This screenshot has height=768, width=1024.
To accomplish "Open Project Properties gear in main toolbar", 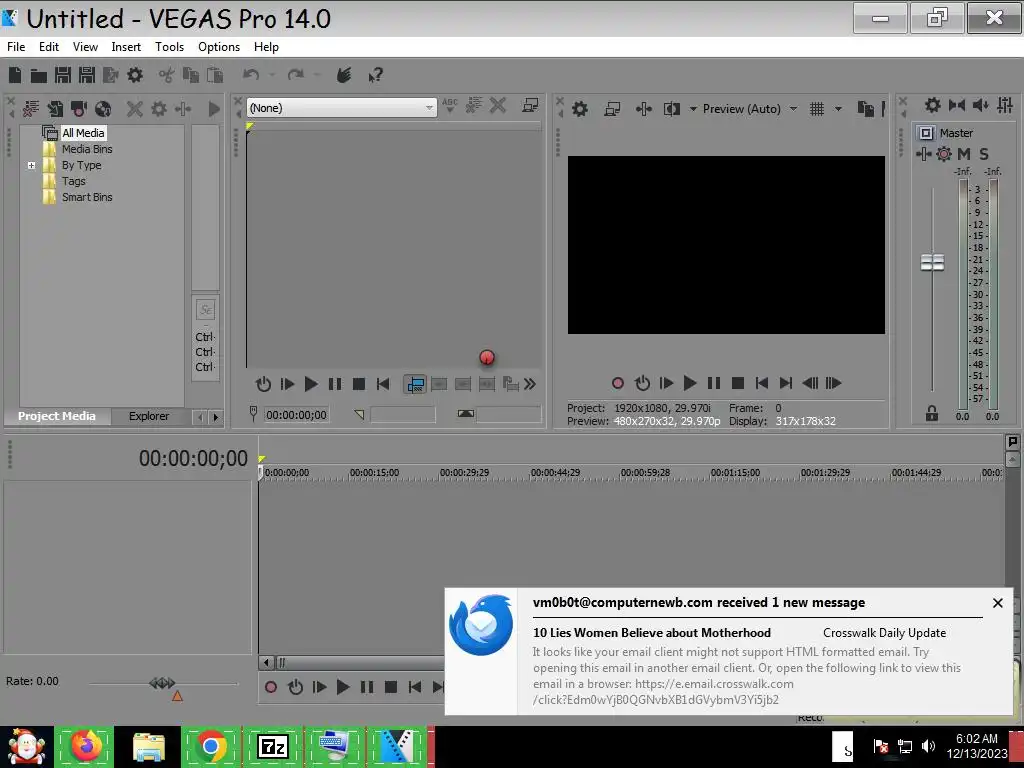I will coord(135,75).
